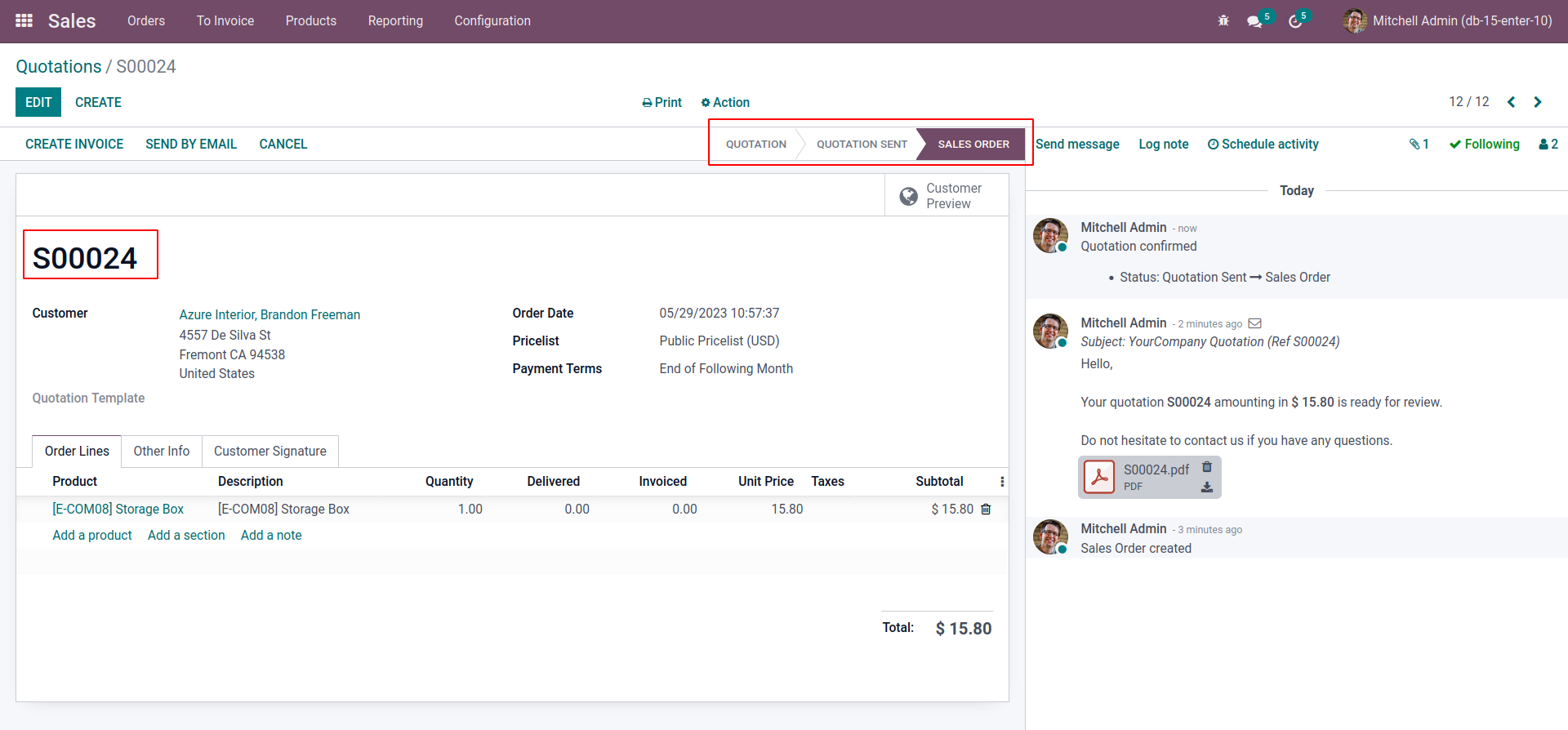1568x730 pixels.
Task: Go back to Quotations breadcrumb
Action: tap(59, 67)
